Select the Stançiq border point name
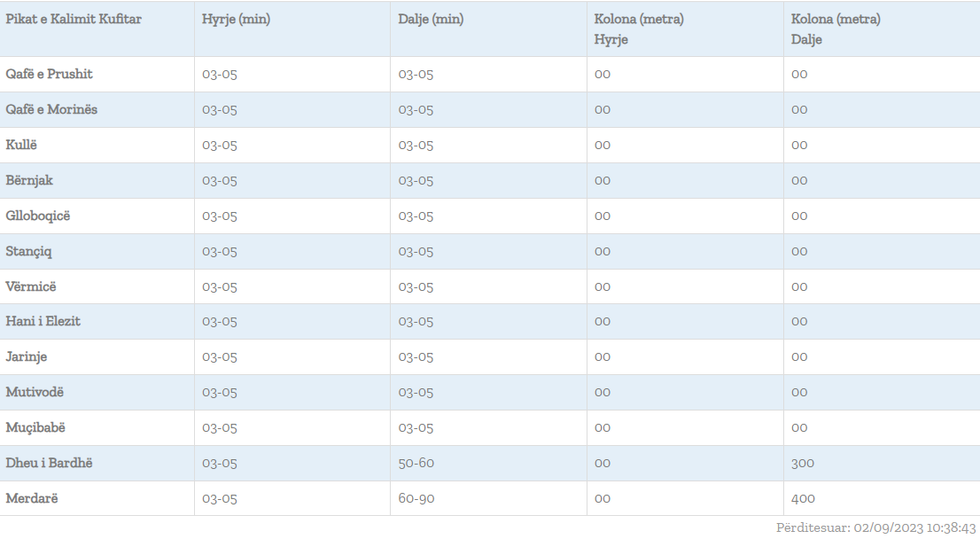980x541 pixels. coord(29,251)
